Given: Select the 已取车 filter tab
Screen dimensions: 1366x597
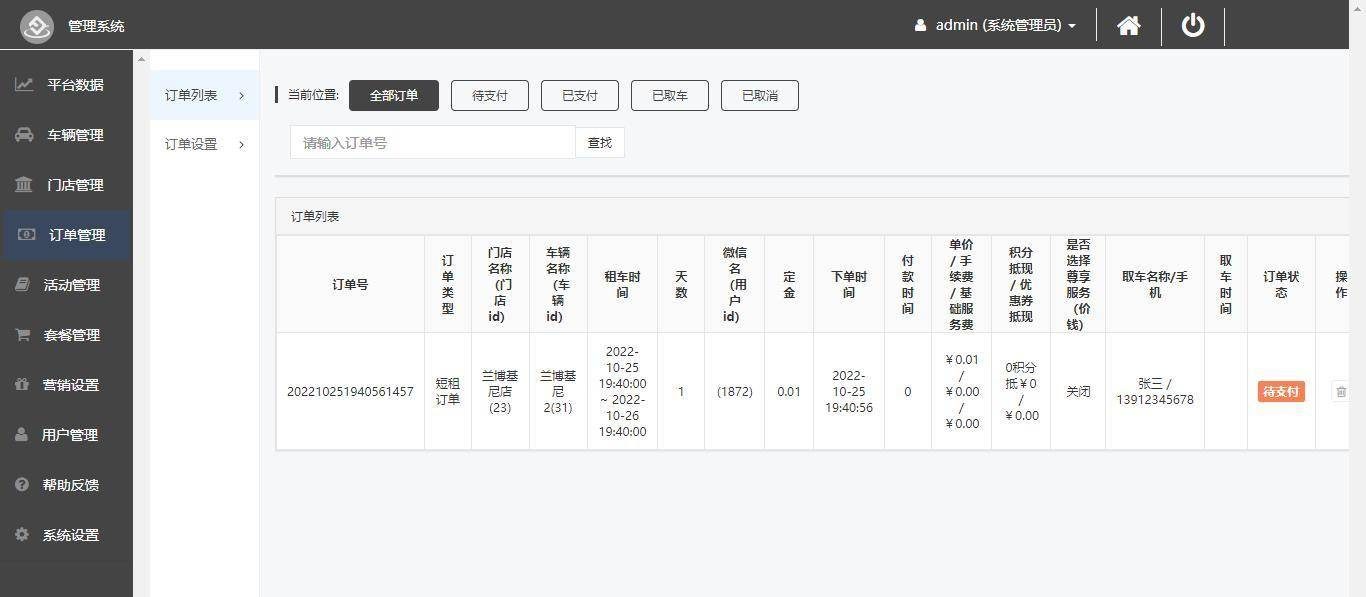Looking at the screenshot, I should [x=670, y=96].
